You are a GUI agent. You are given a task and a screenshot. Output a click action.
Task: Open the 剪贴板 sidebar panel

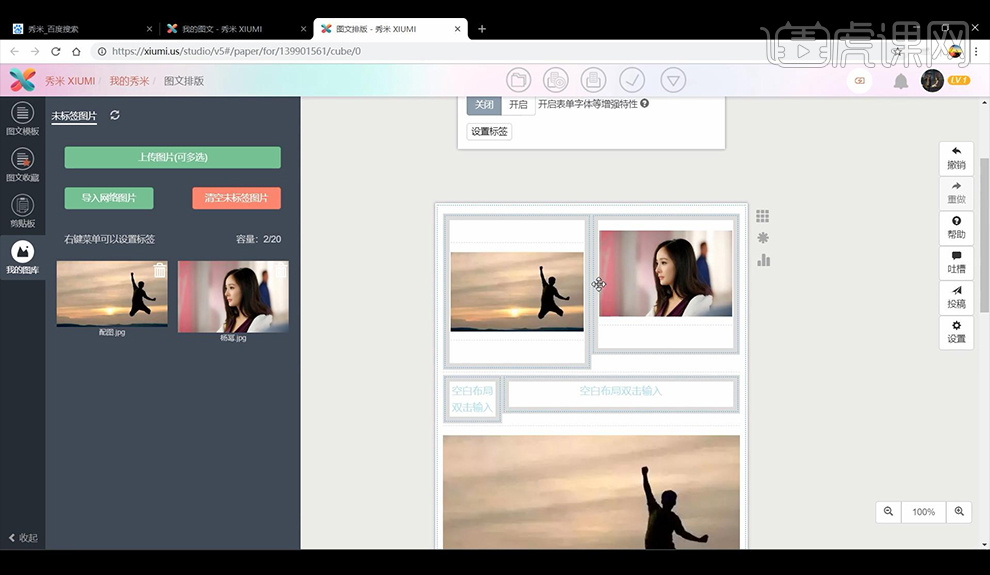point(22,211)
